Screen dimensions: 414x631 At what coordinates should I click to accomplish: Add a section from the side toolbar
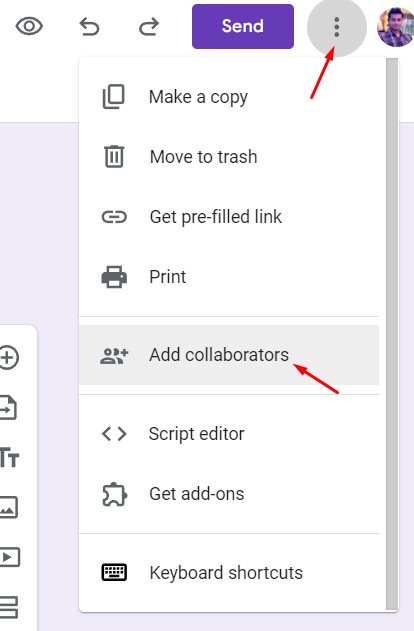(9, 607)
